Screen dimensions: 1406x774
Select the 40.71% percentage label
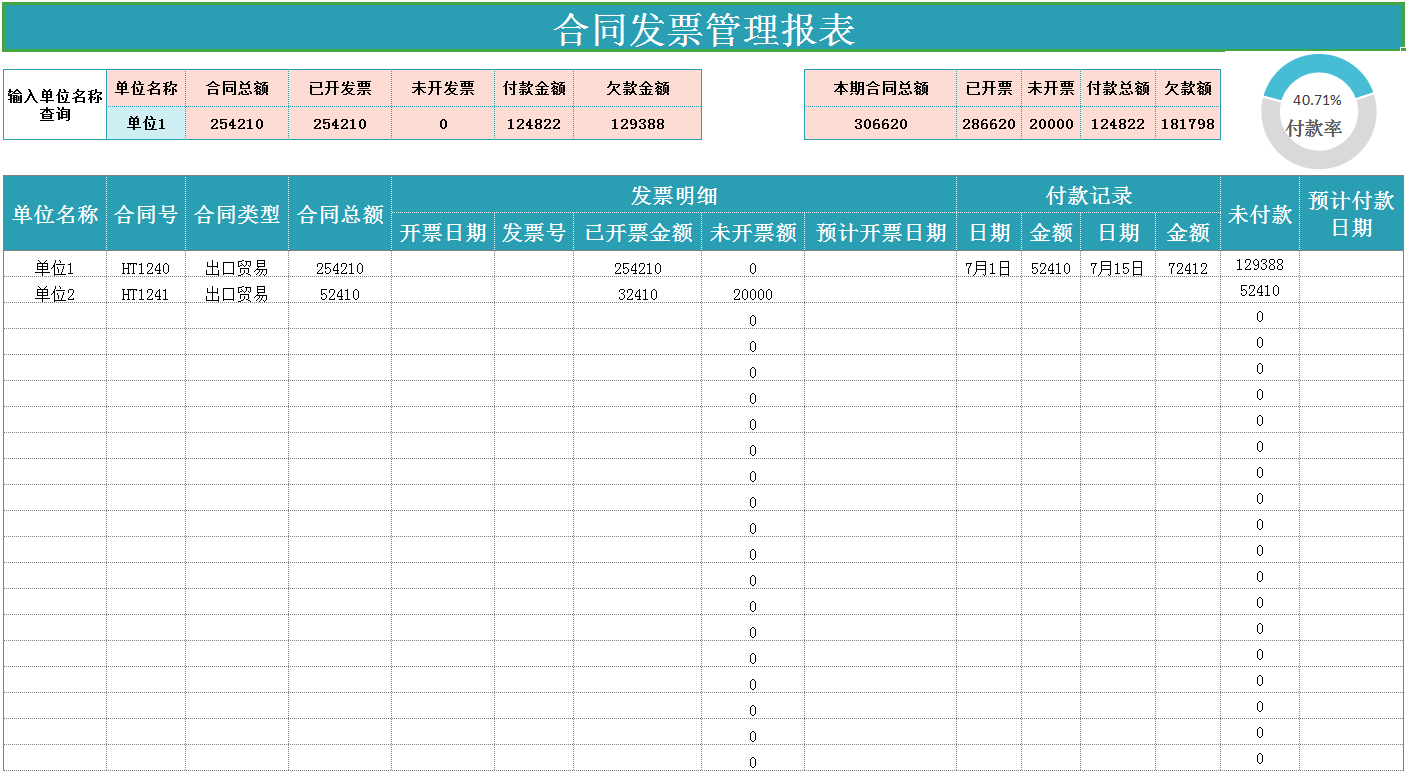[x=1319, y=99]
